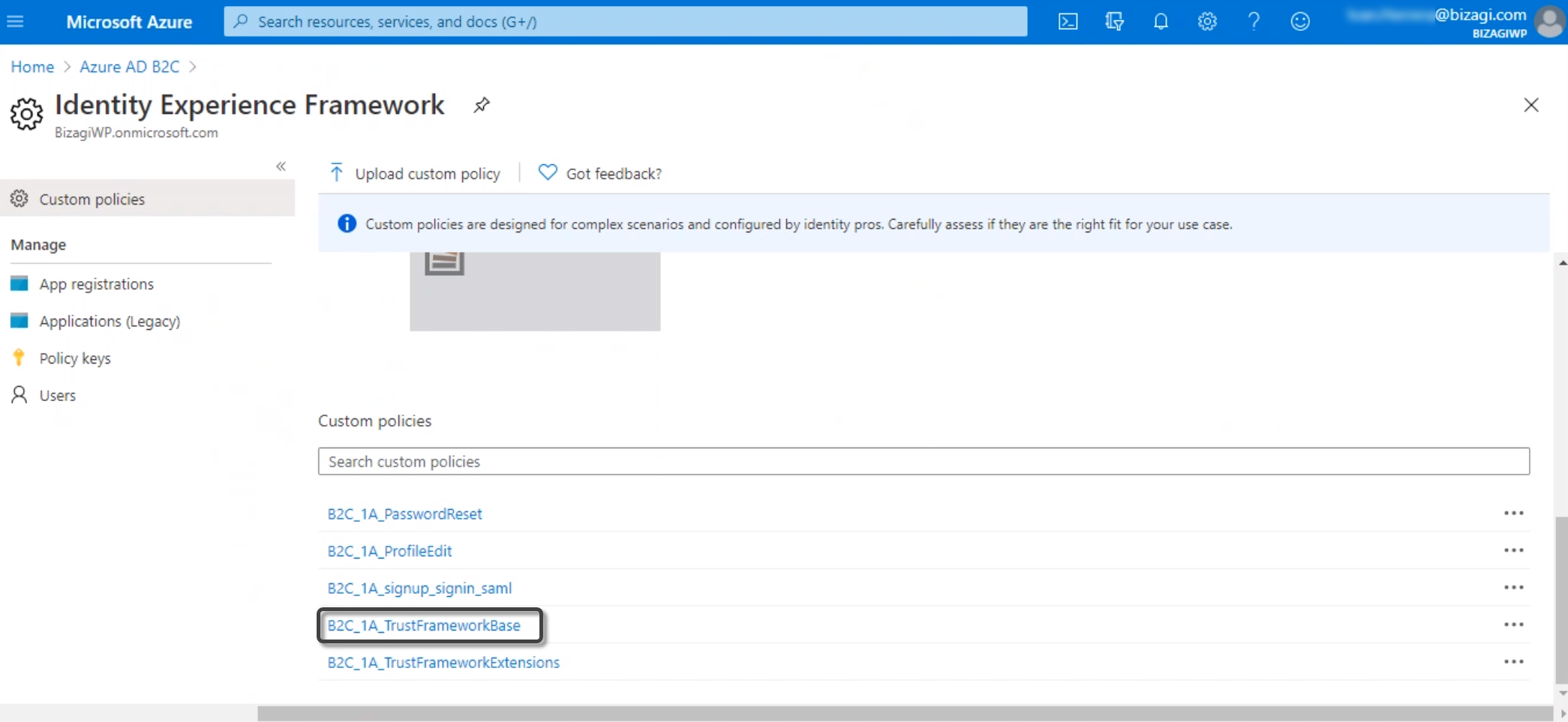Image resolution: width=1568 pixels, height=722 pixels.
Task: Open the feedback smiley icon
Action: (x=1300, y=22)
